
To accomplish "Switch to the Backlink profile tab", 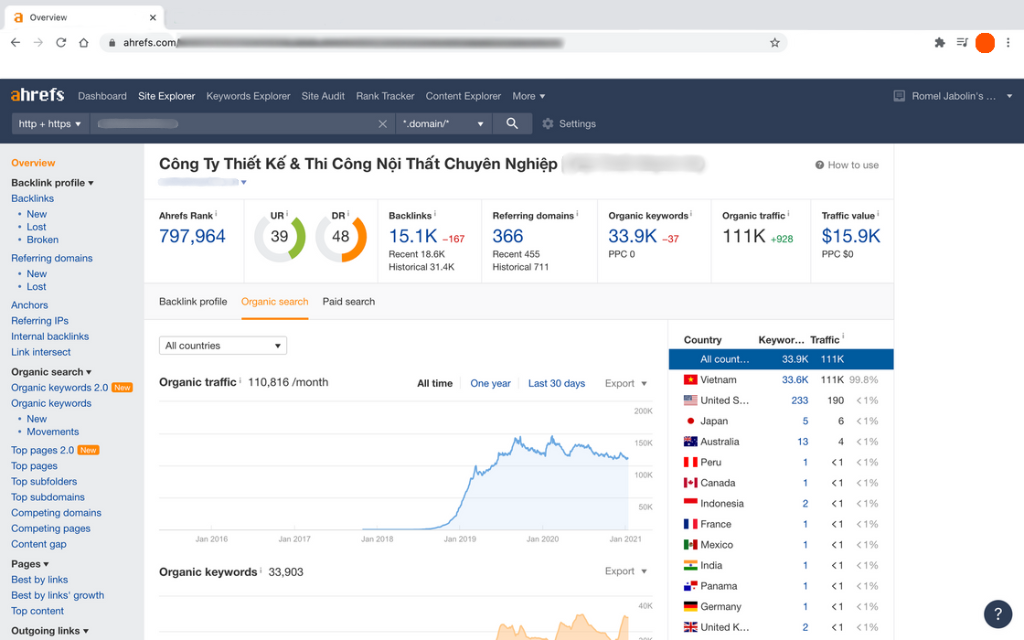I will click(x=193, y=301).
